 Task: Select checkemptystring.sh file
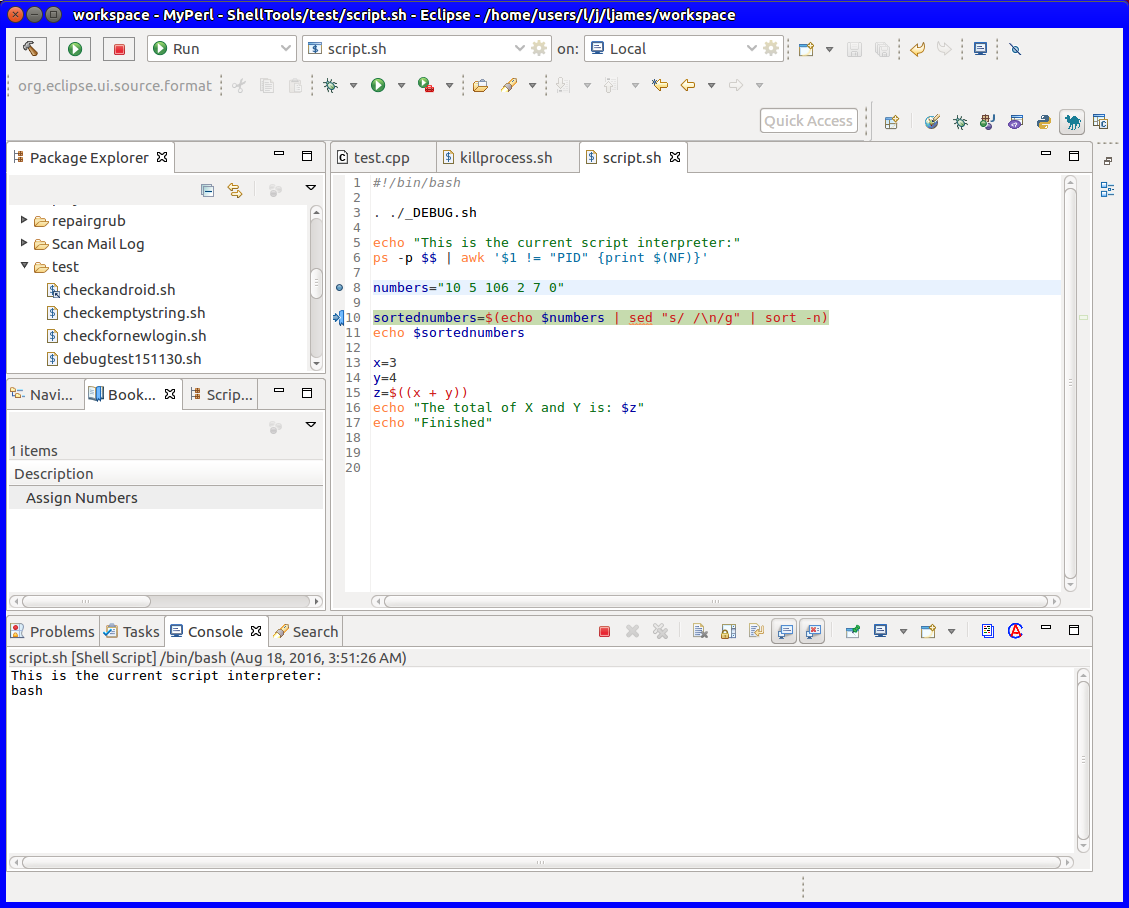134,313
